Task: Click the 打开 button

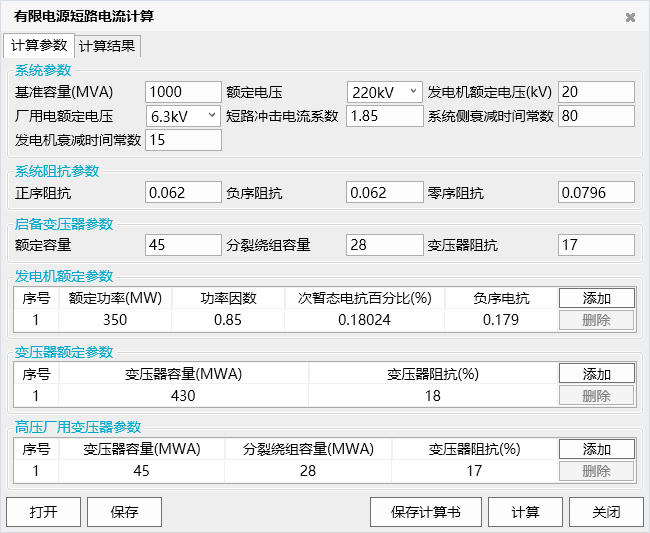Action: [x=43, y=512]
